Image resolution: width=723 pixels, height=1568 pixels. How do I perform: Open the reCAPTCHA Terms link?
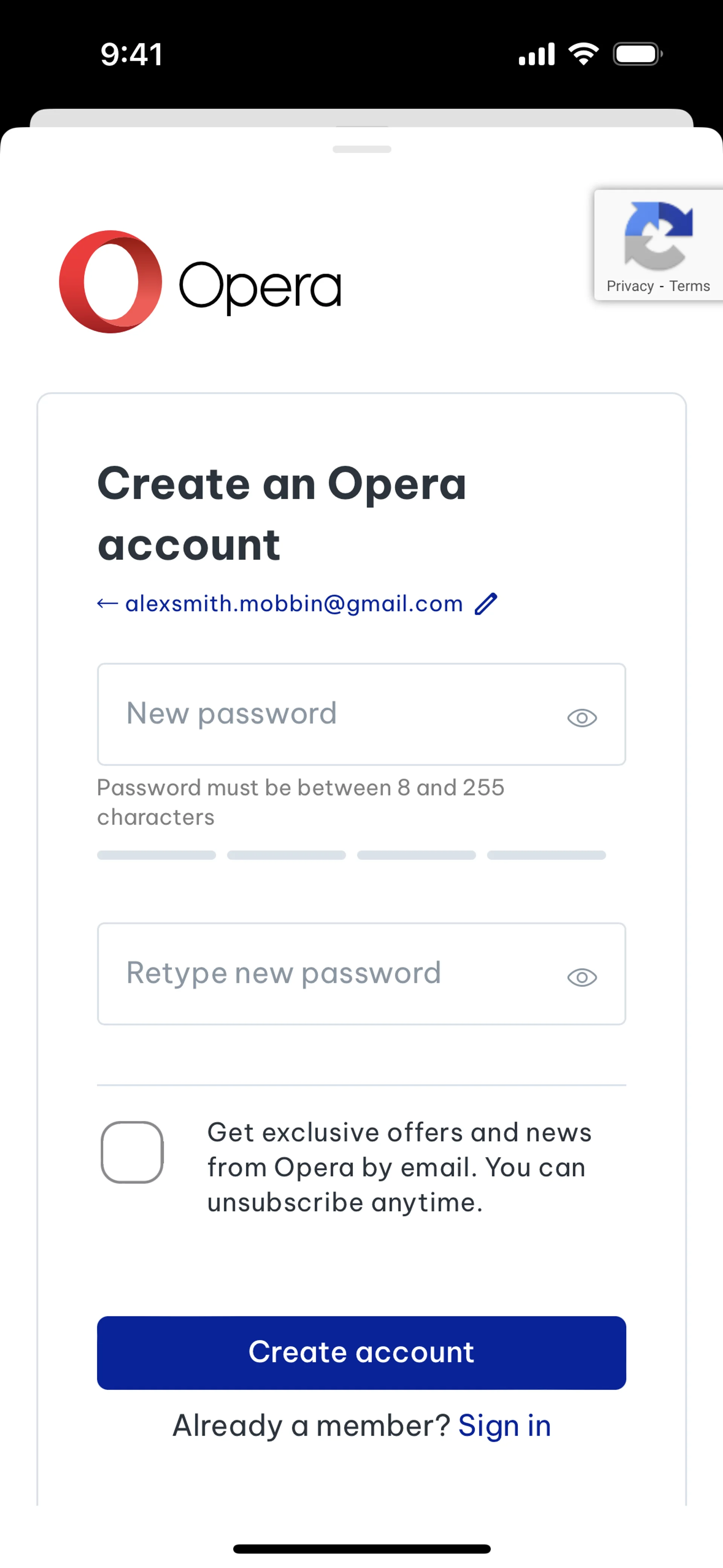(689, 286)
